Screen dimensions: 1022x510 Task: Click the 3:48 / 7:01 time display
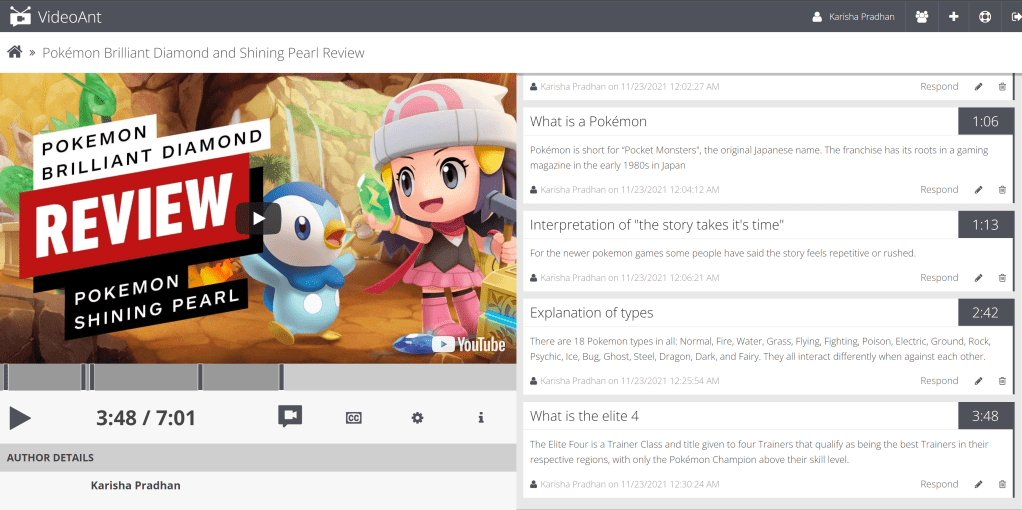[x=146, y=417]
